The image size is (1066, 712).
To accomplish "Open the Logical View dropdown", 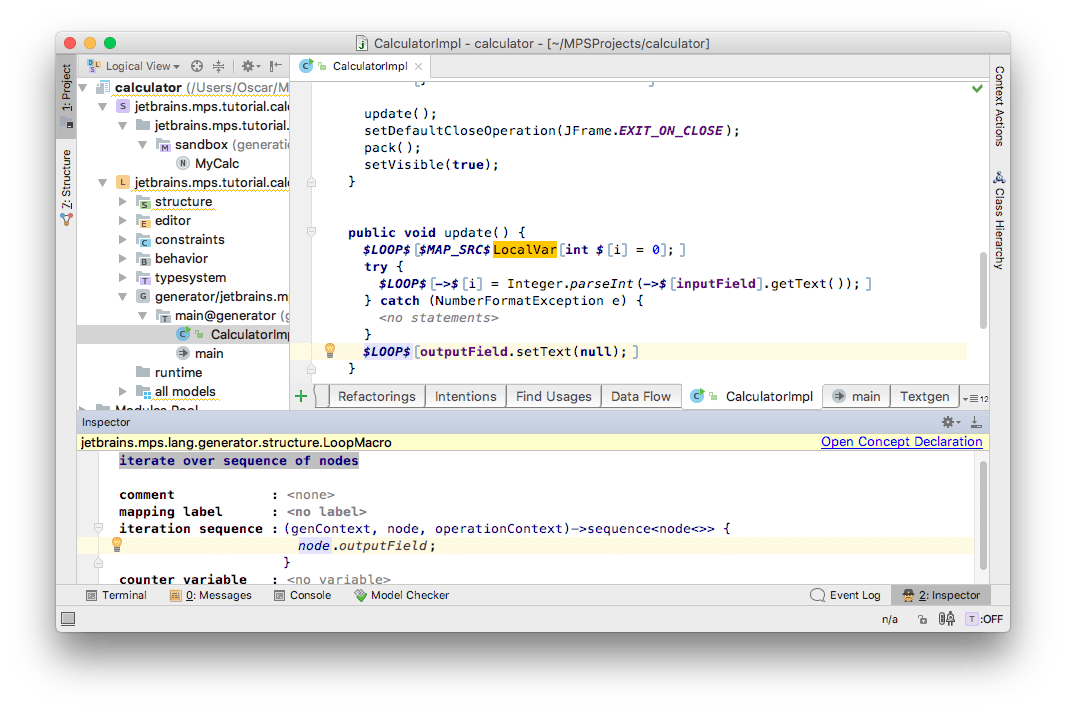I will (142, 66).
